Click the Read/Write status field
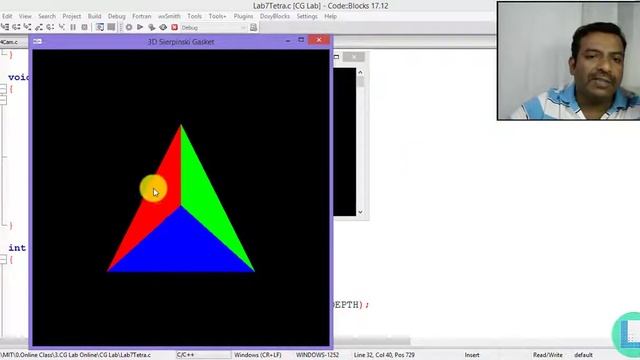Screen dimensions: 640x360 (548, 355)
